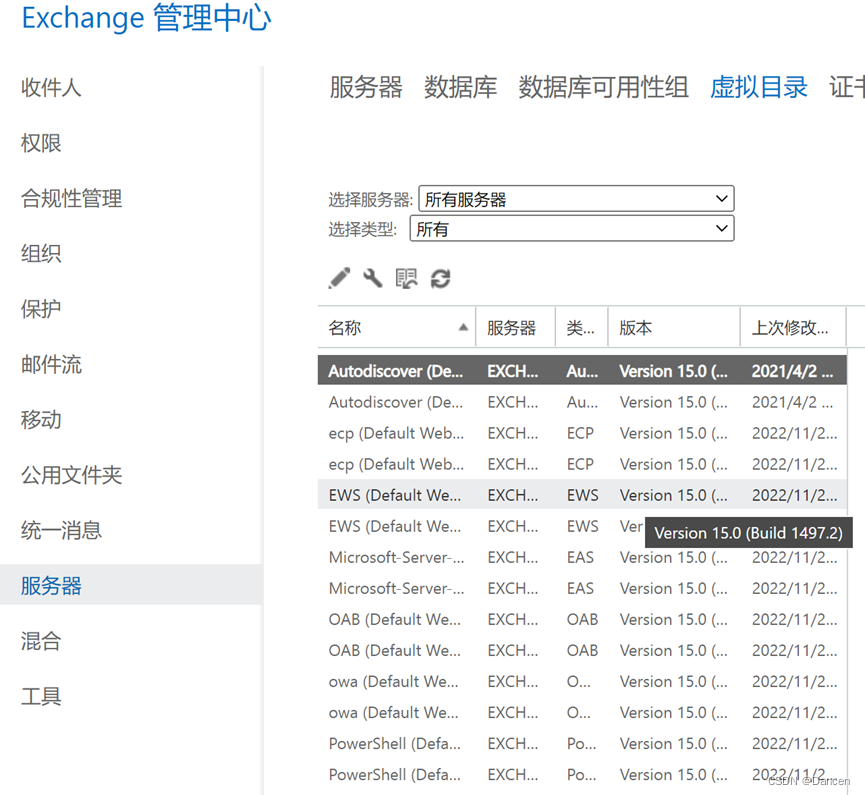The height and width of the screenshot is (795, 865).
Task: Click the refresh icon
Action: 440,279
